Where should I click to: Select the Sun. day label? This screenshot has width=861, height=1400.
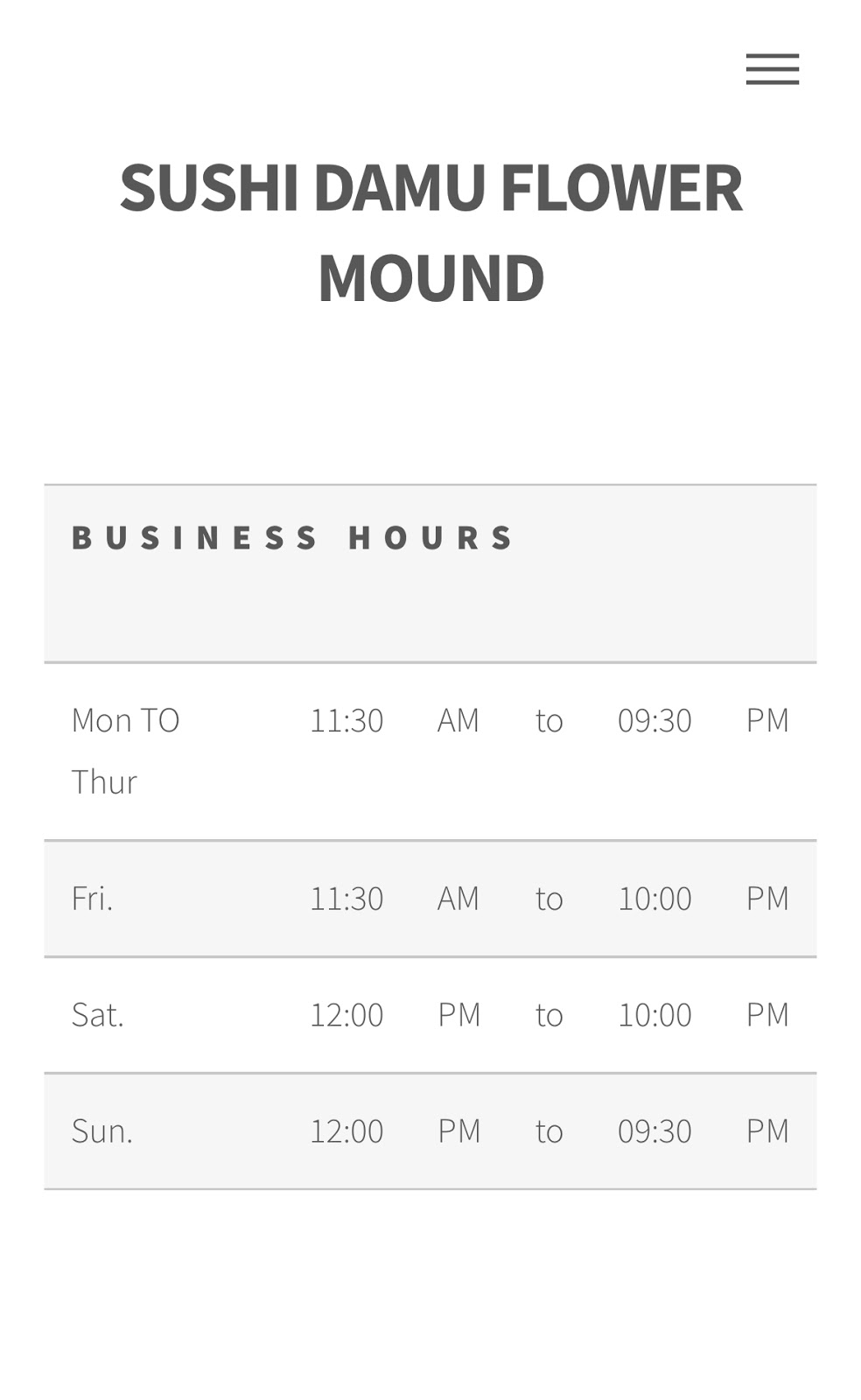coord(101,1131)
